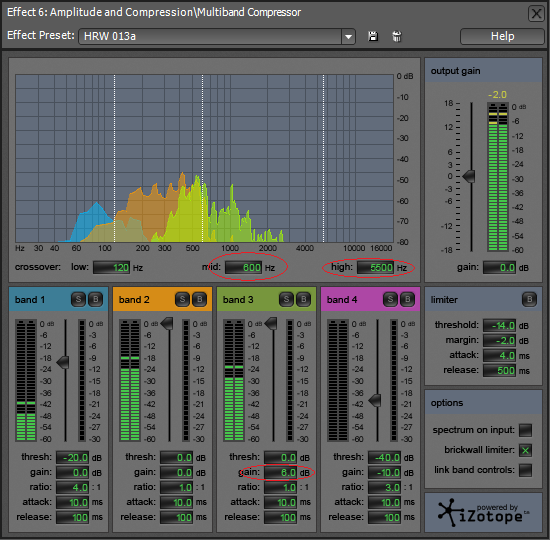The image size is (550, 540).
Task: Save the current effect preset
Action: tap(373, 36)
